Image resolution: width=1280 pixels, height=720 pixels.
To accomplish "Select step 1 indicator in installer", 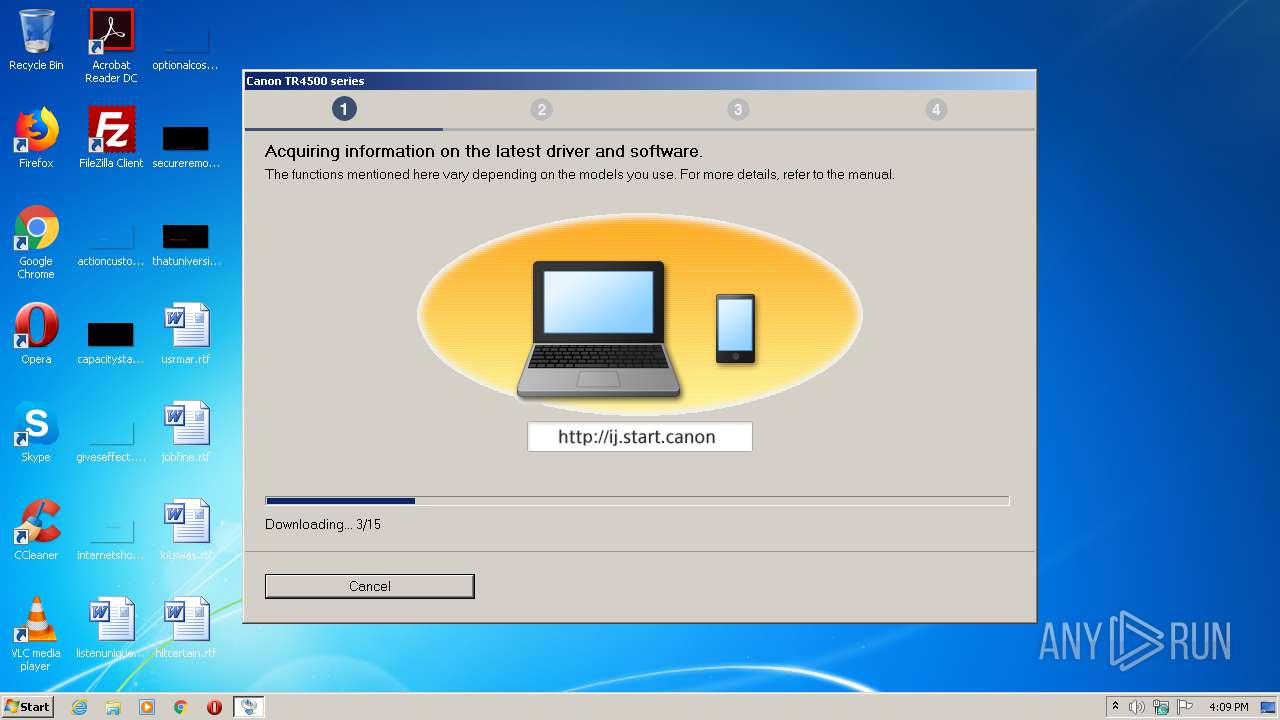I will [x=344, y=109].
